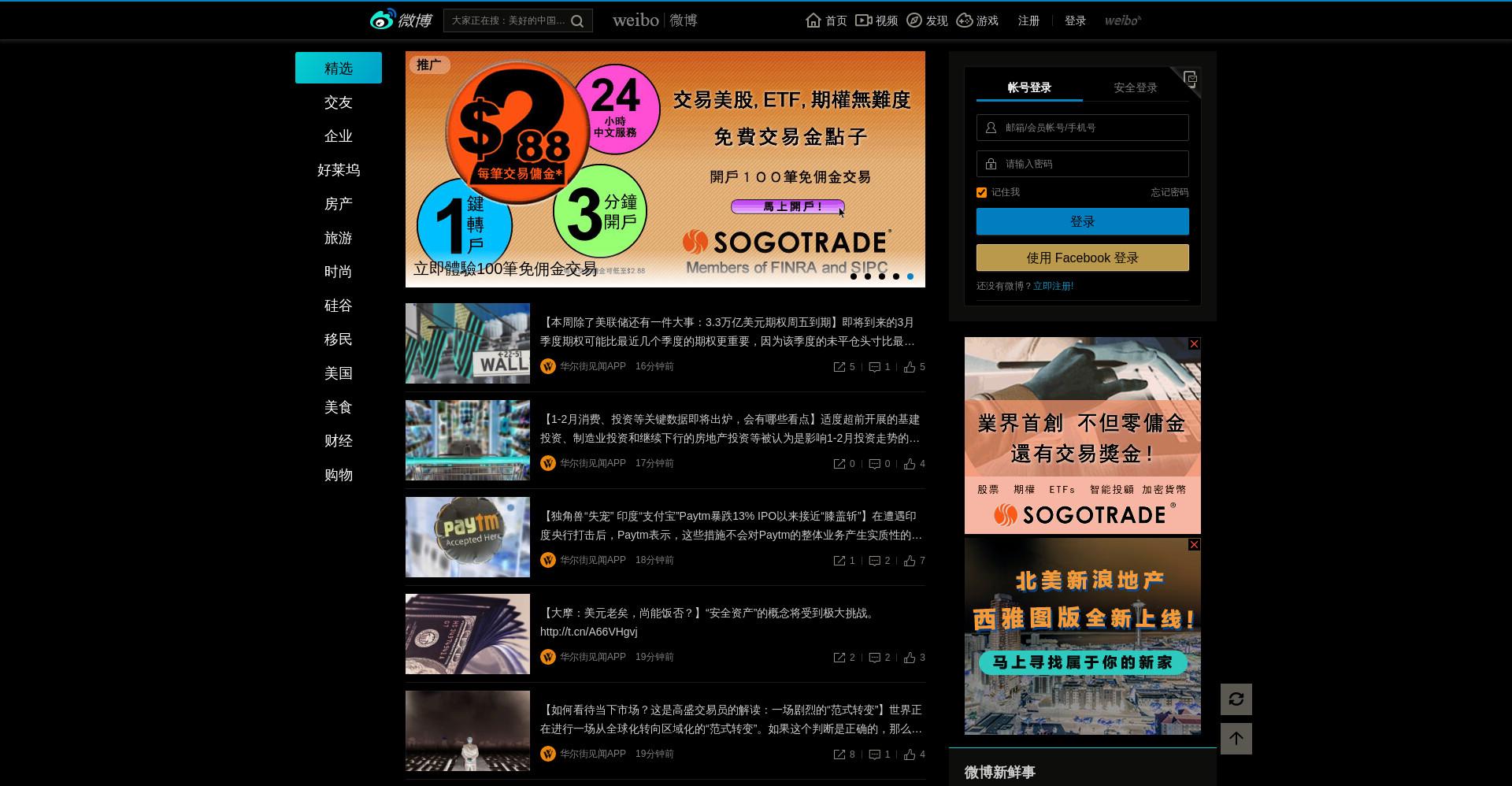Viewport: 1512px width, 786px height.
Task: Click the search magnifier icon
Action: [577, 21]
